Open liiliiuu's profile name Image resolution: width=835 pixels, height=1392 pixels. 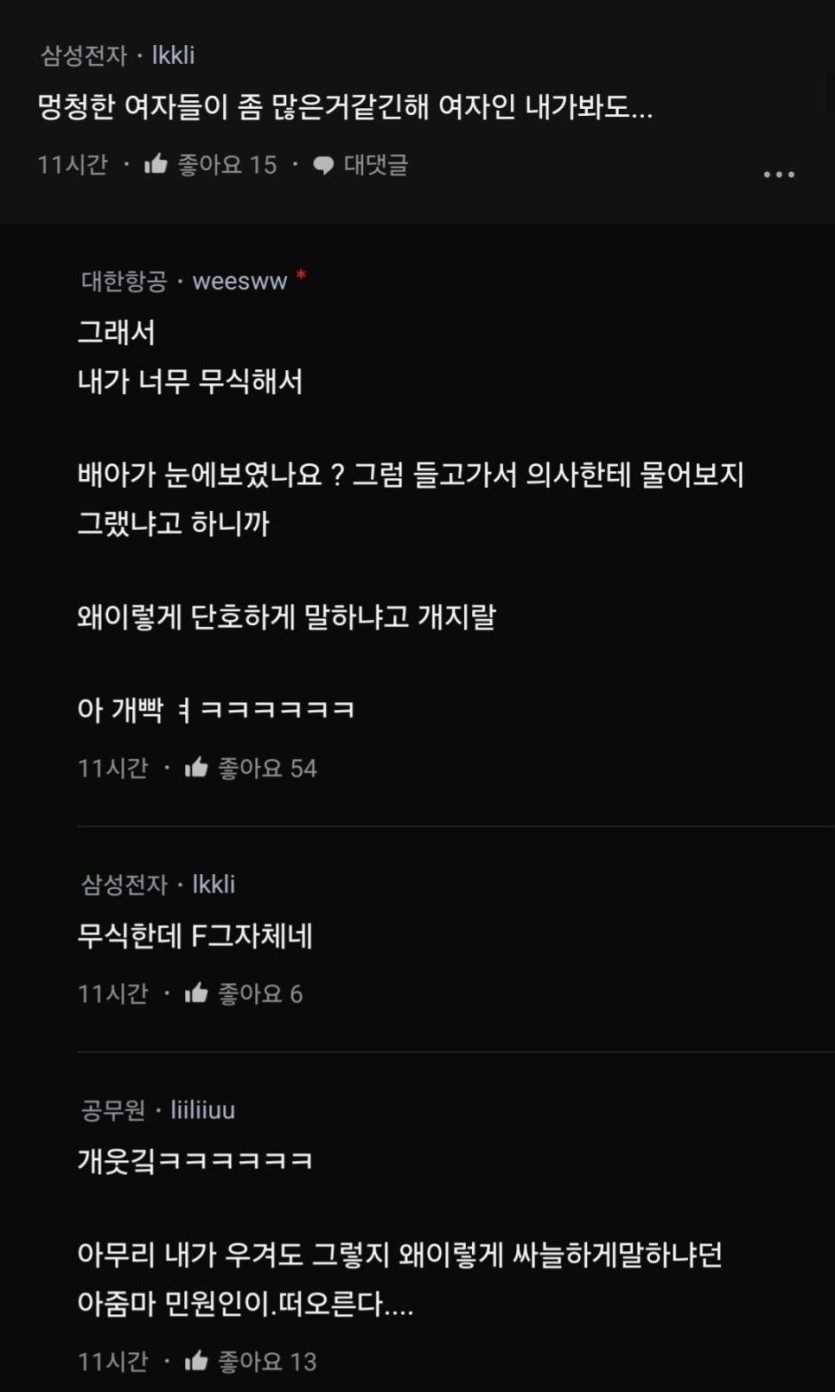click(203, 1109)
